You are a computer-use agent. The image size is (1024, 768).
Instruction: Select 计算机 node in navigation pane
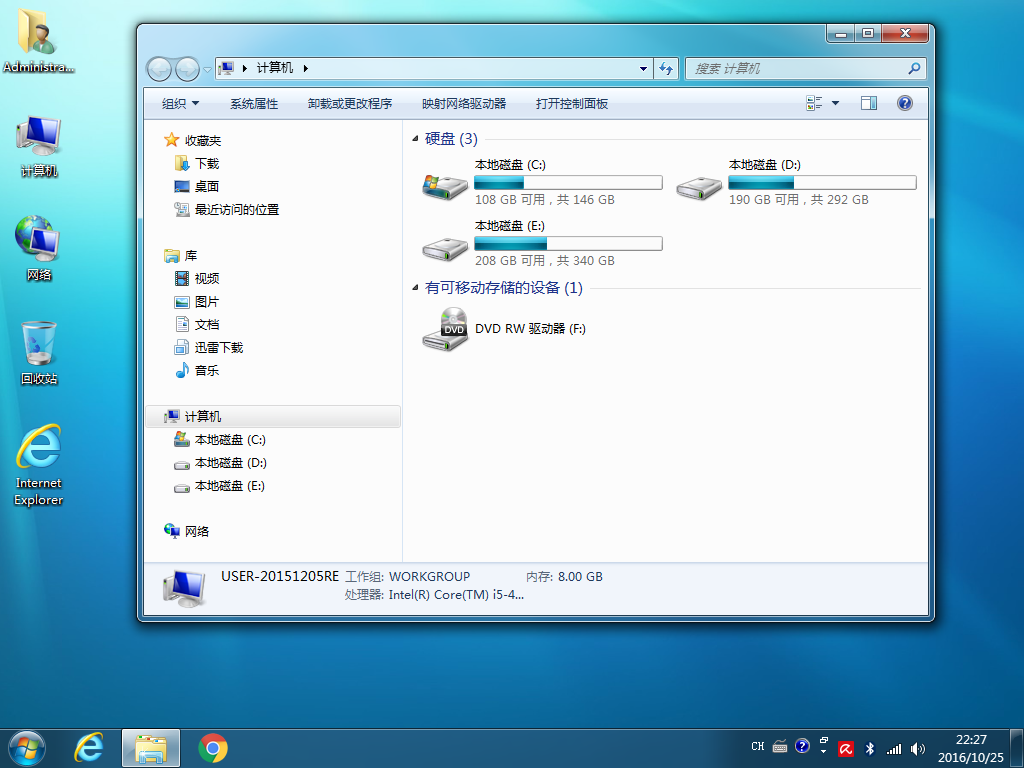point(273,416)
